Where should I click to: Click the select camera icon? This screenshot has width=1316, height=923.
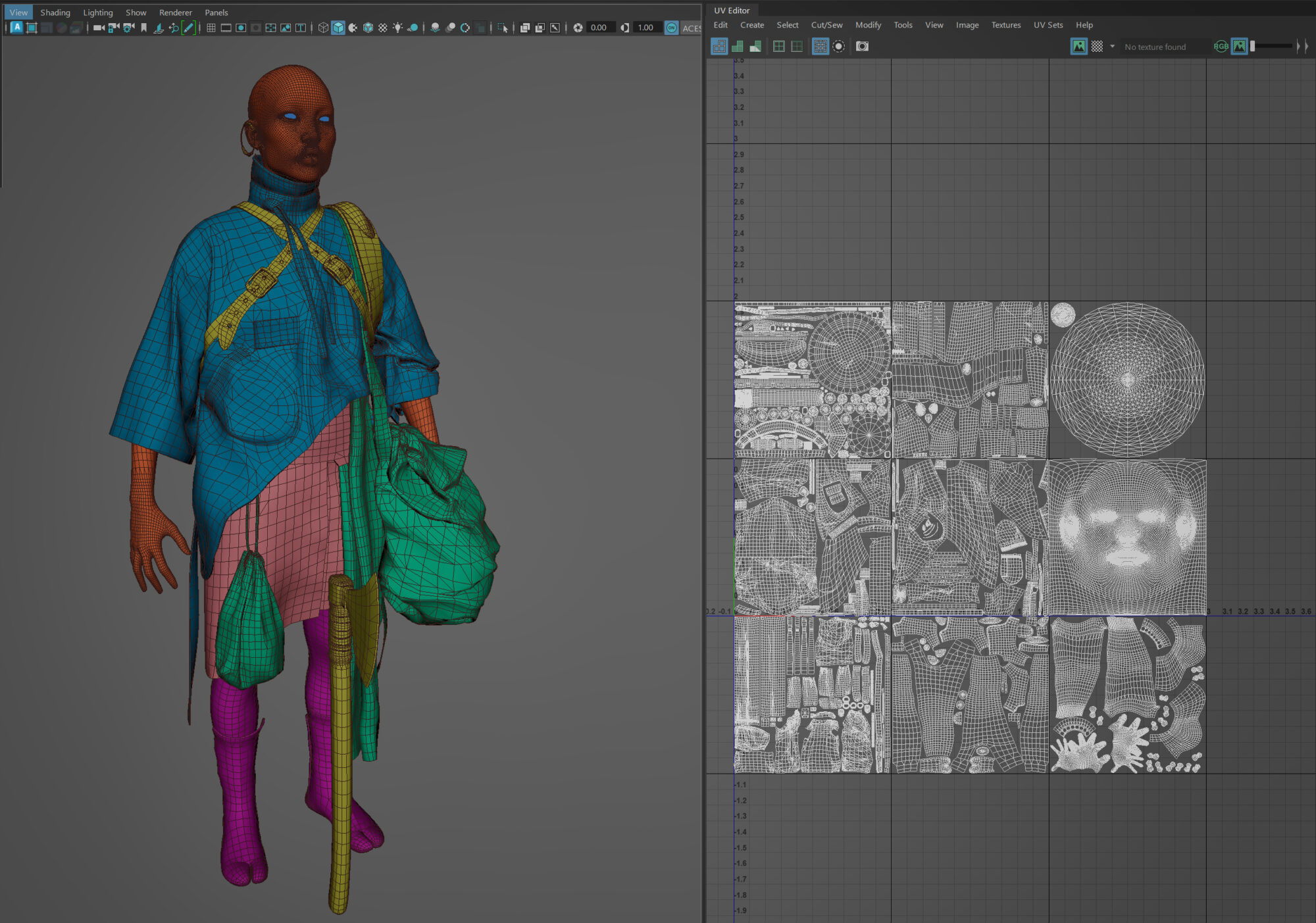point(99,28)
